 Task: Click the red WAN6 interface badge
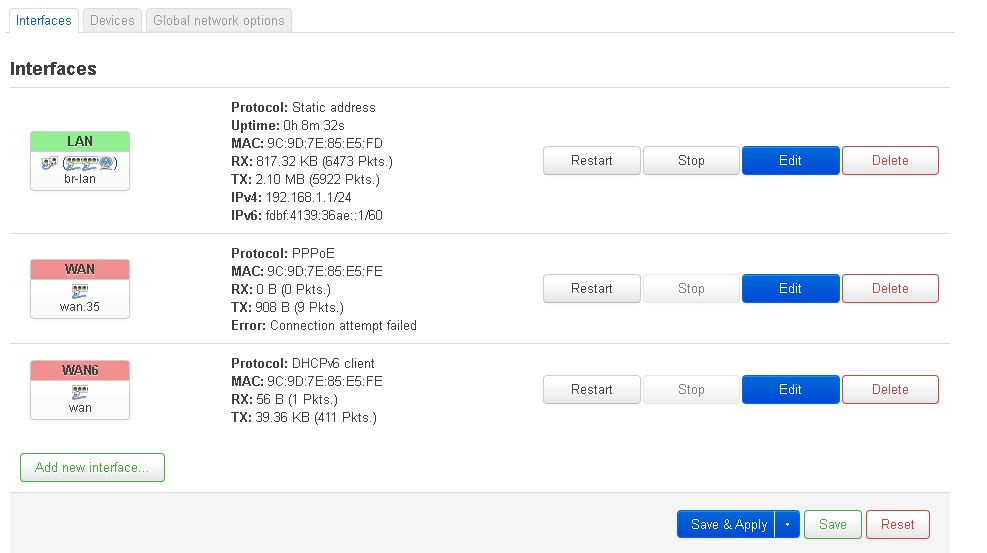80,371
